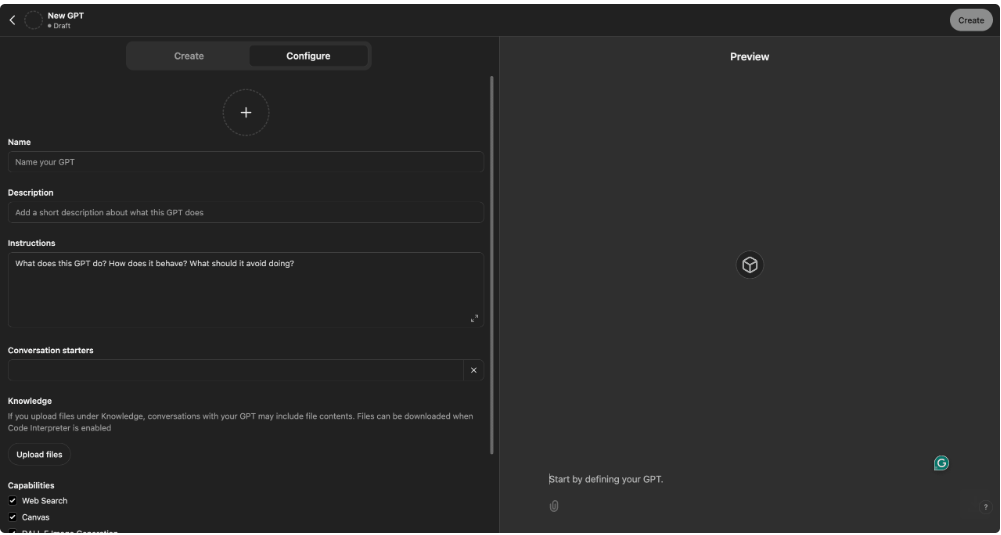Click the GPT avatar circle in header
The width and height of the screenshot is (1001, 535).
click(33, 20)
